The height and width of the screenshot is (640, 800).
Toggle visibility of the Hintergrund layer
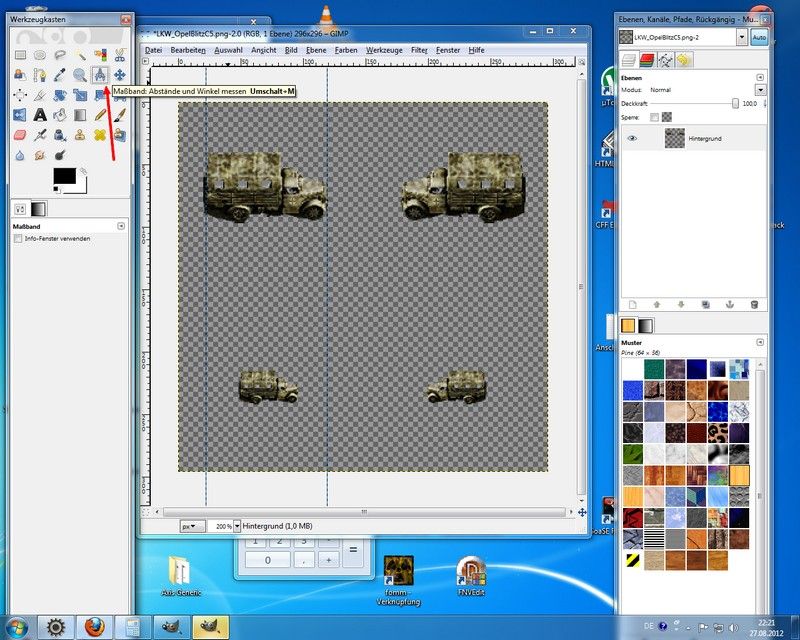(x=633, y=139)
